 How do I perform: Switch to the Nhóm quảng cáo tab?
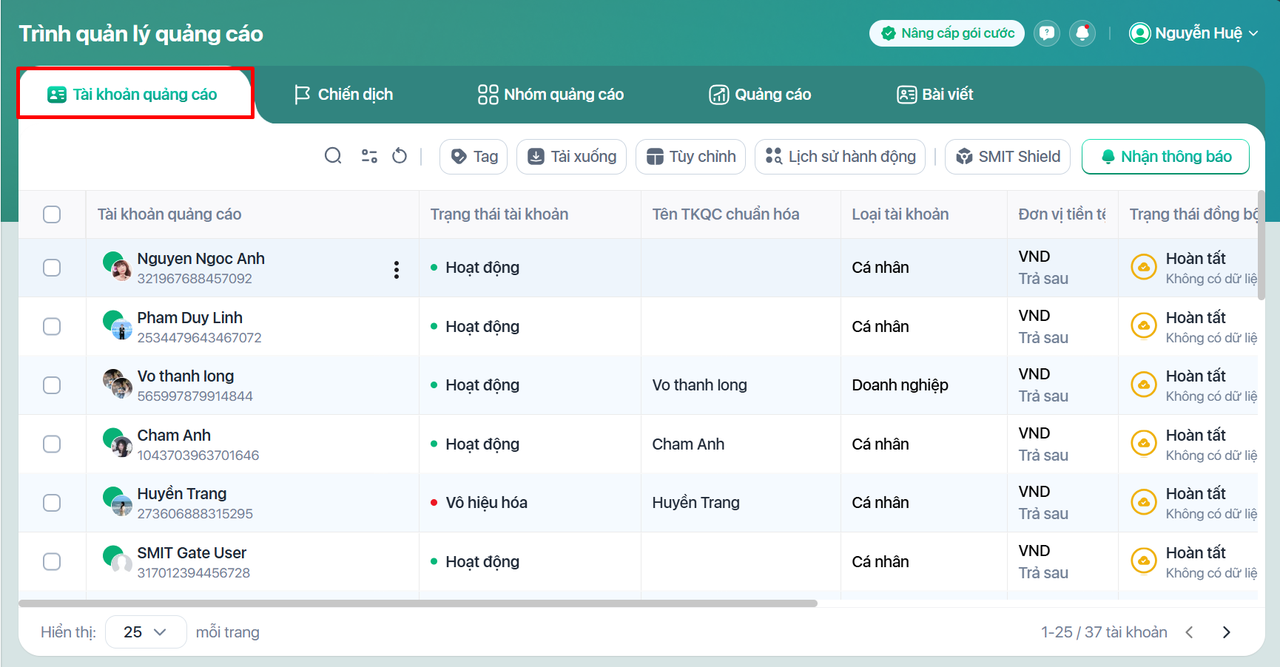(x=550, y=95)
